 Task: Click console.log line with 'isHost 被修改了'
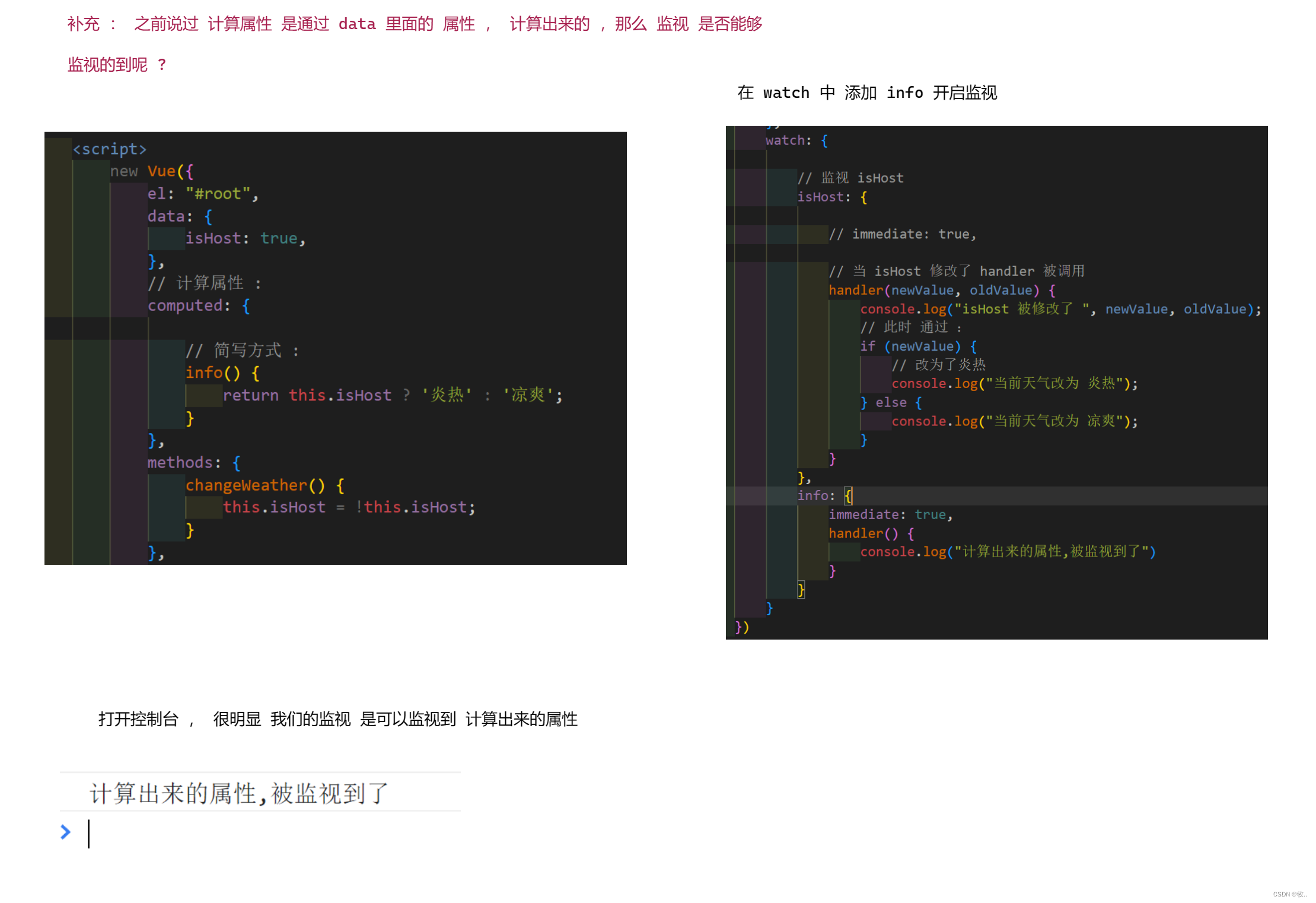(x=1061, y=309)
